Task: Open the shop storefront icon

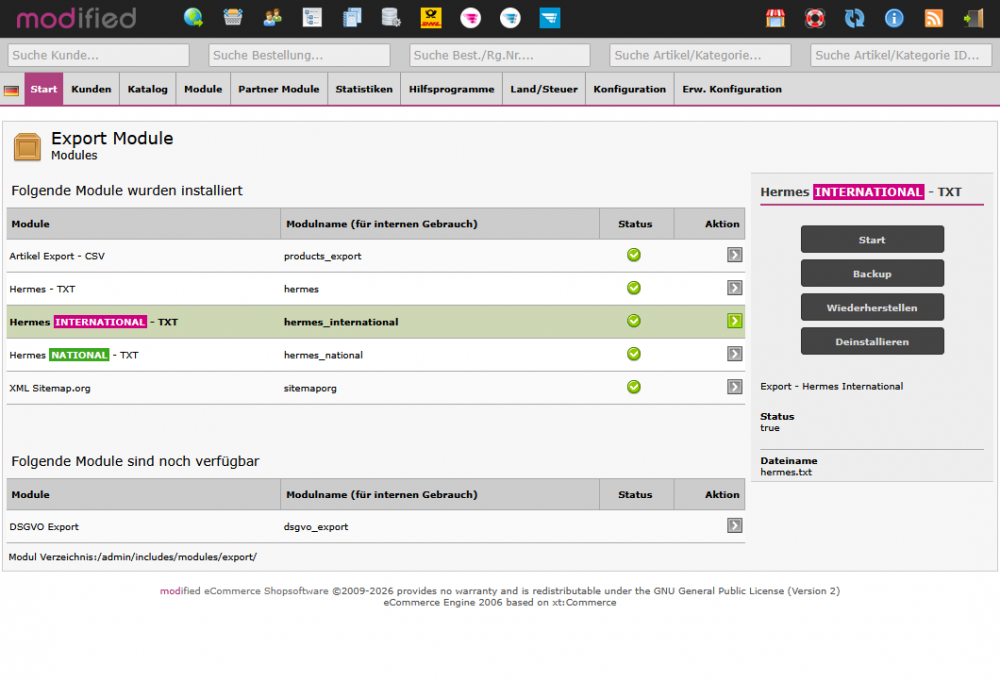Action: tap(775, 18)
